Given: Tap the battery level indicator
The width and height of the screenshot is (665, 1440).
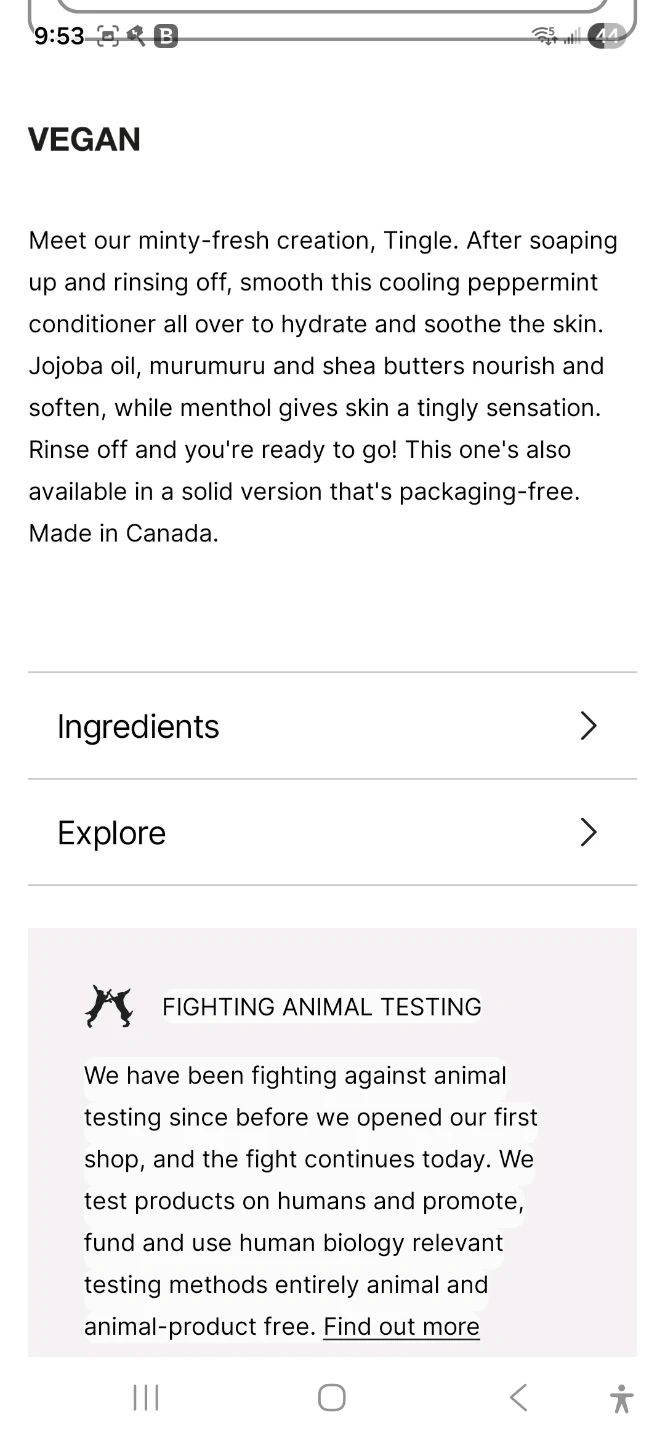Looking at the screenshot, I should 607,37.
